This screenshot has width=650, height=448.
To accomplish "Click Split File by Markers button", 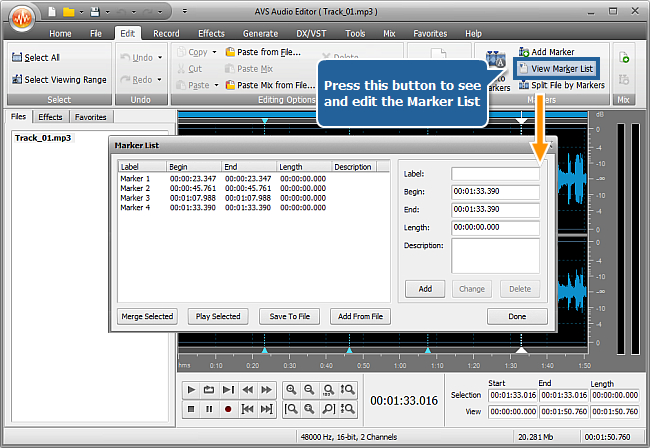I will 562,85.
